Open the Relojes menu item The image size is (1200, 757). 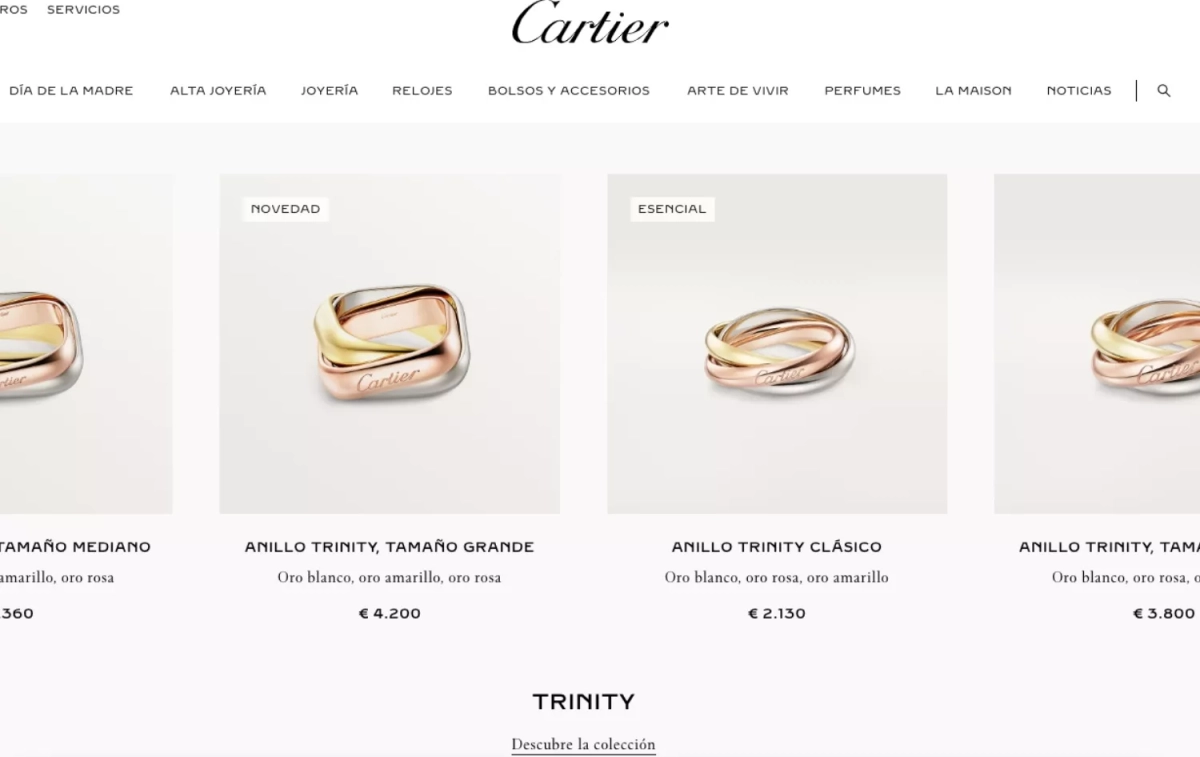pyautogui.click(x=422, y=90)
